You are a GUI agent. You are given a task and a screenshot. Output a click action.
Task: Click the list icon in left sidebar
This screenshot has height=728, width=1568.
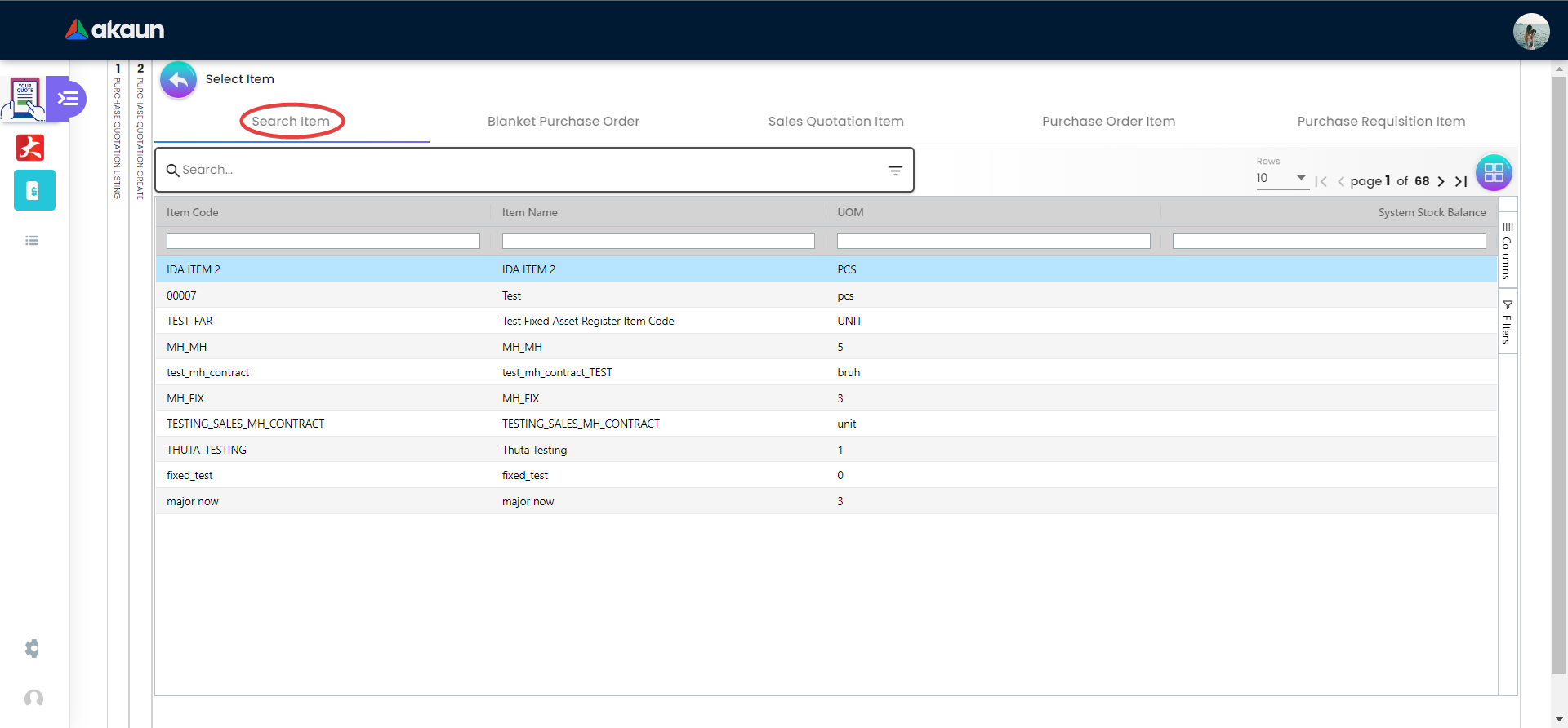pyautogui.click(x=33, y=241)
